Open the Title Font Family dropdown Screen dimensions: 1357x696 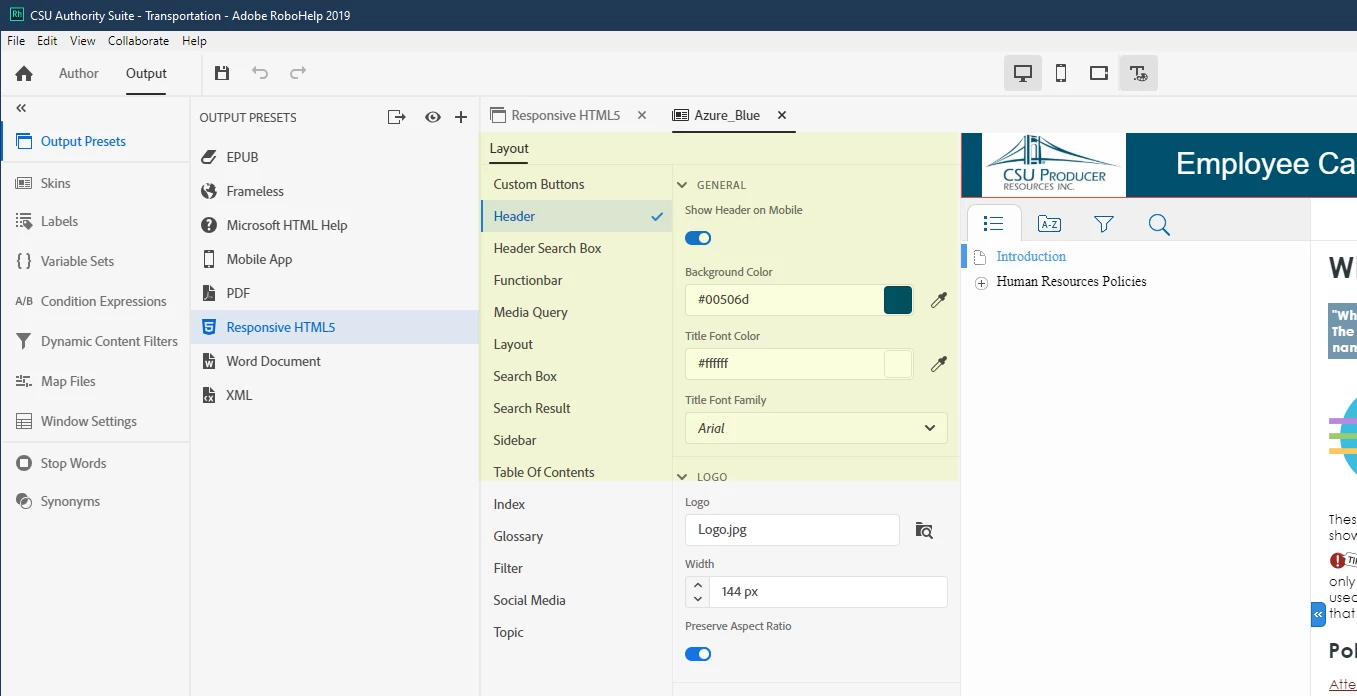point(816,428)
